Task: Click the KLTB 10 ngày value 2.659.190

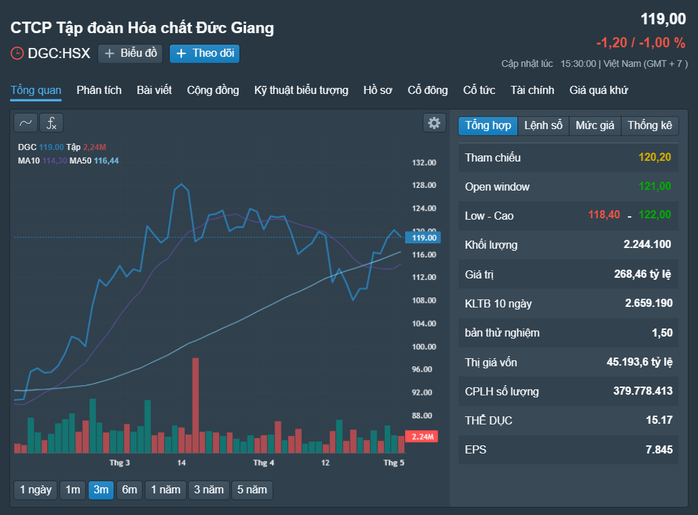Action: pyautogui.click(x=649, y=303)
